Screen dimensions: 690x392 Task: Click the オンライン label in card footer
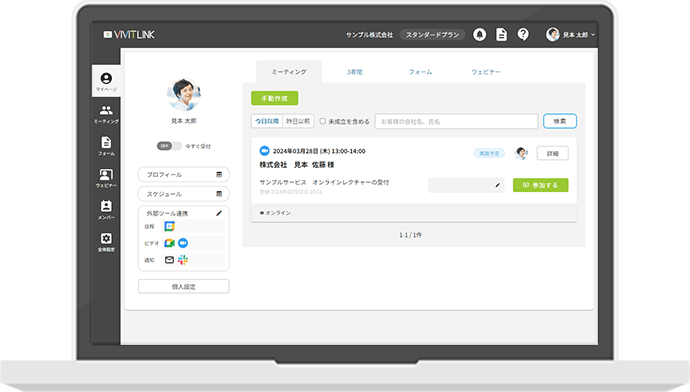275,213
